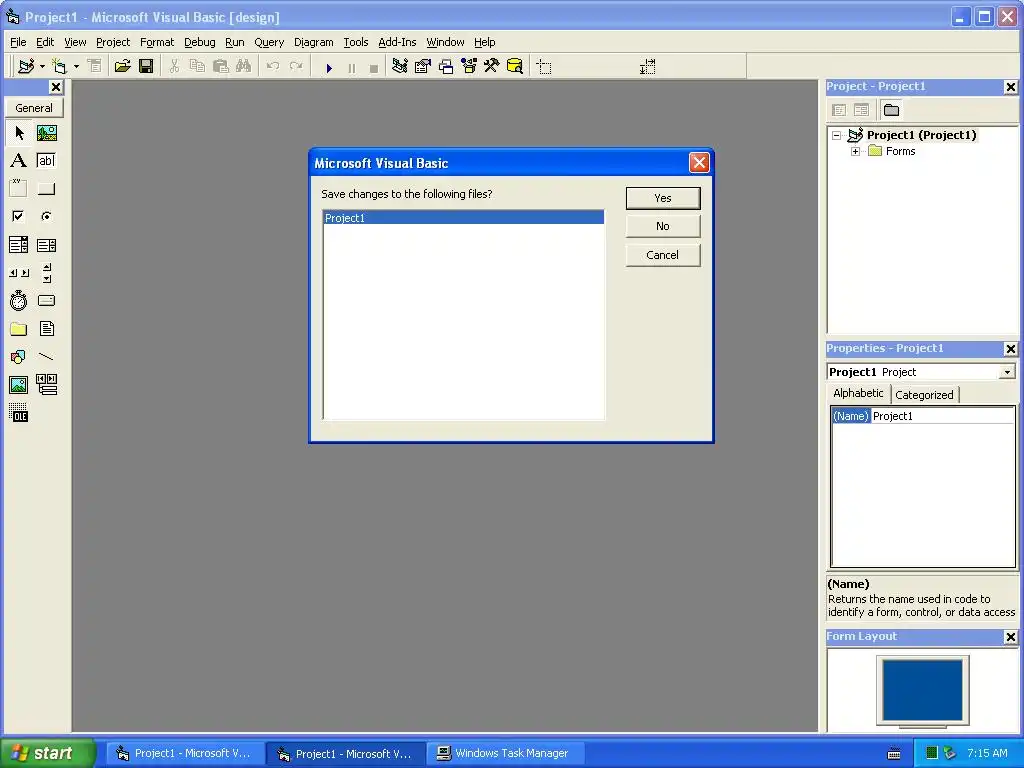Click the General tab in toolbox

click(x=34, y=108)
